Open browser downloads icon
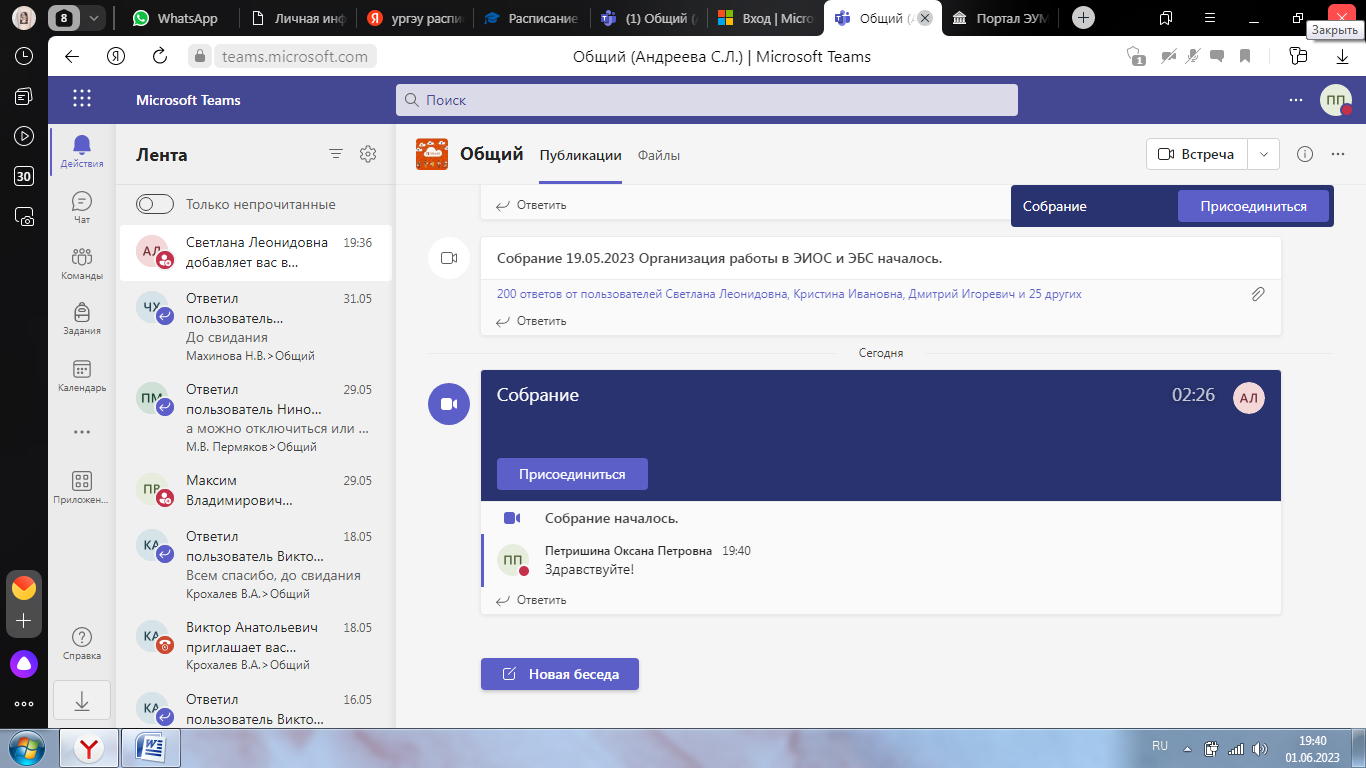 1342,56
